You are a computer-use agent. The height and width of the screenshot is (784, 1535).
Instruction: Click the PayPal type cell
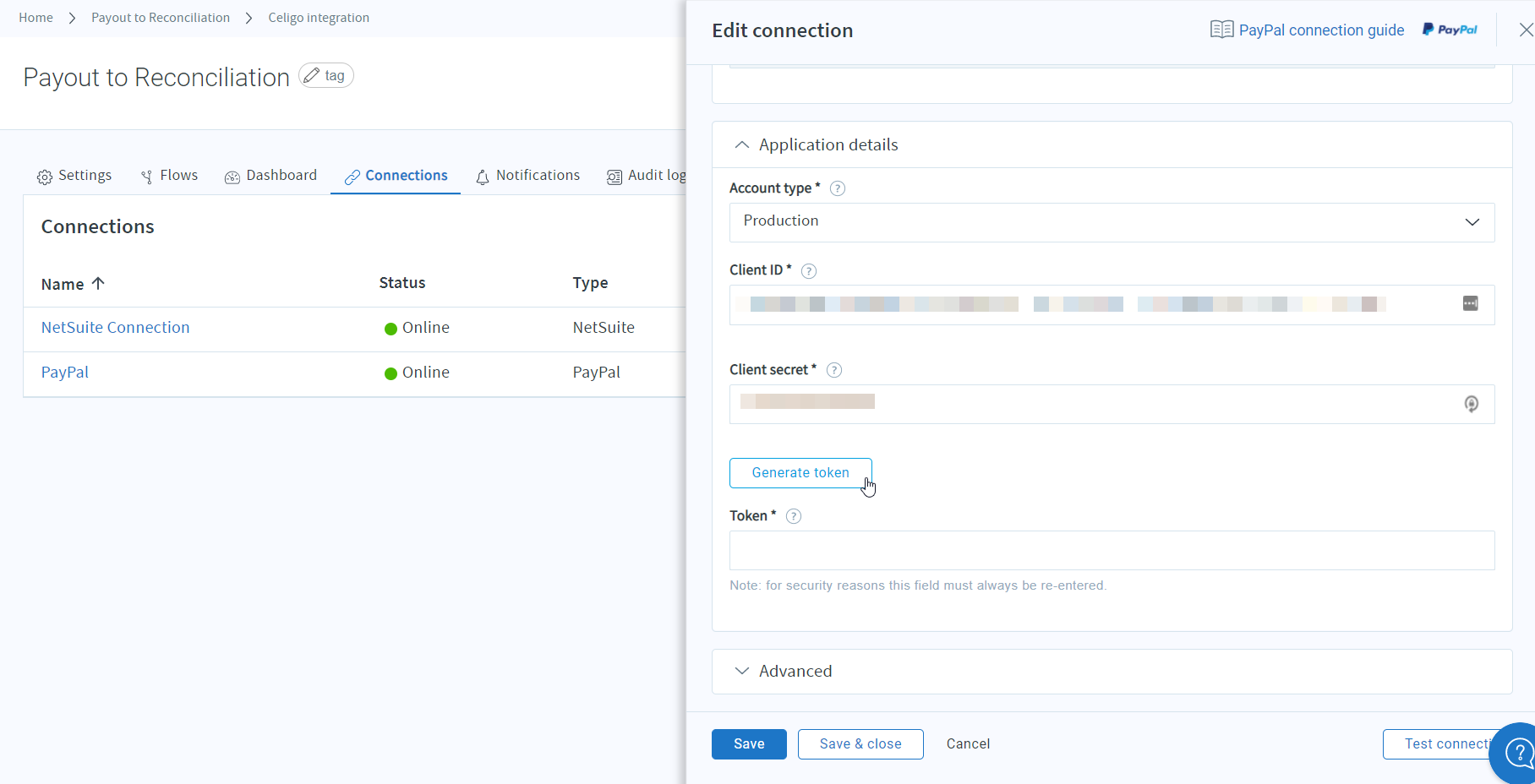point(596,373)
